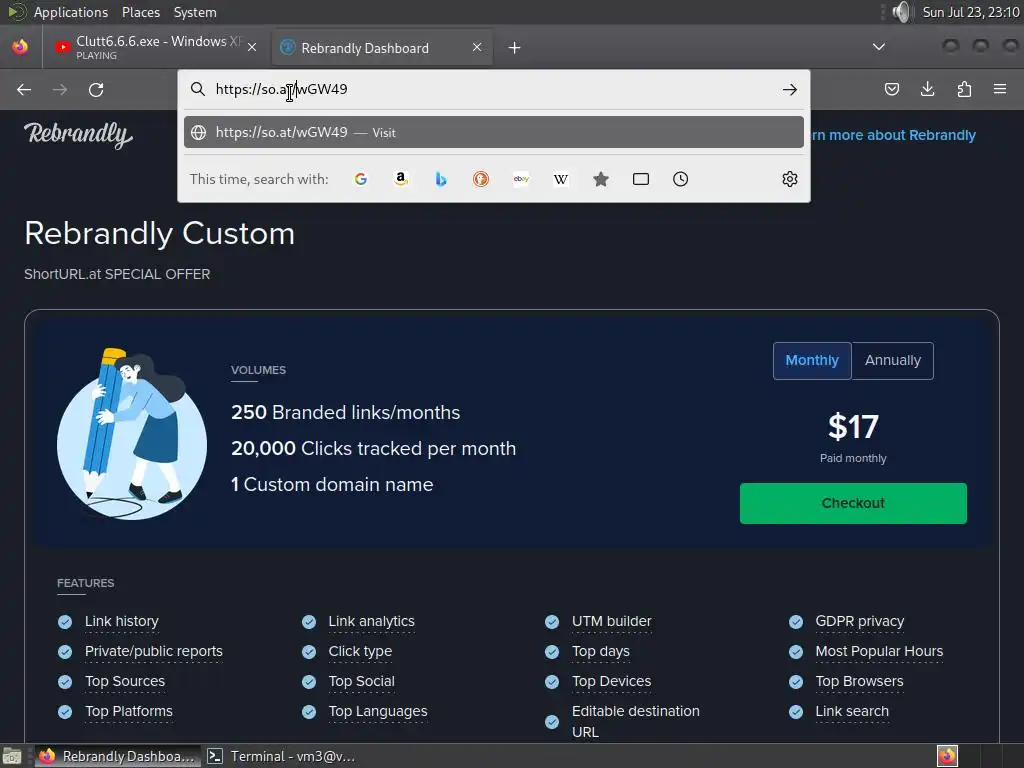Search this time with eBay
This screenshot has height=768, width=1024.
click(x=521, y=179)
